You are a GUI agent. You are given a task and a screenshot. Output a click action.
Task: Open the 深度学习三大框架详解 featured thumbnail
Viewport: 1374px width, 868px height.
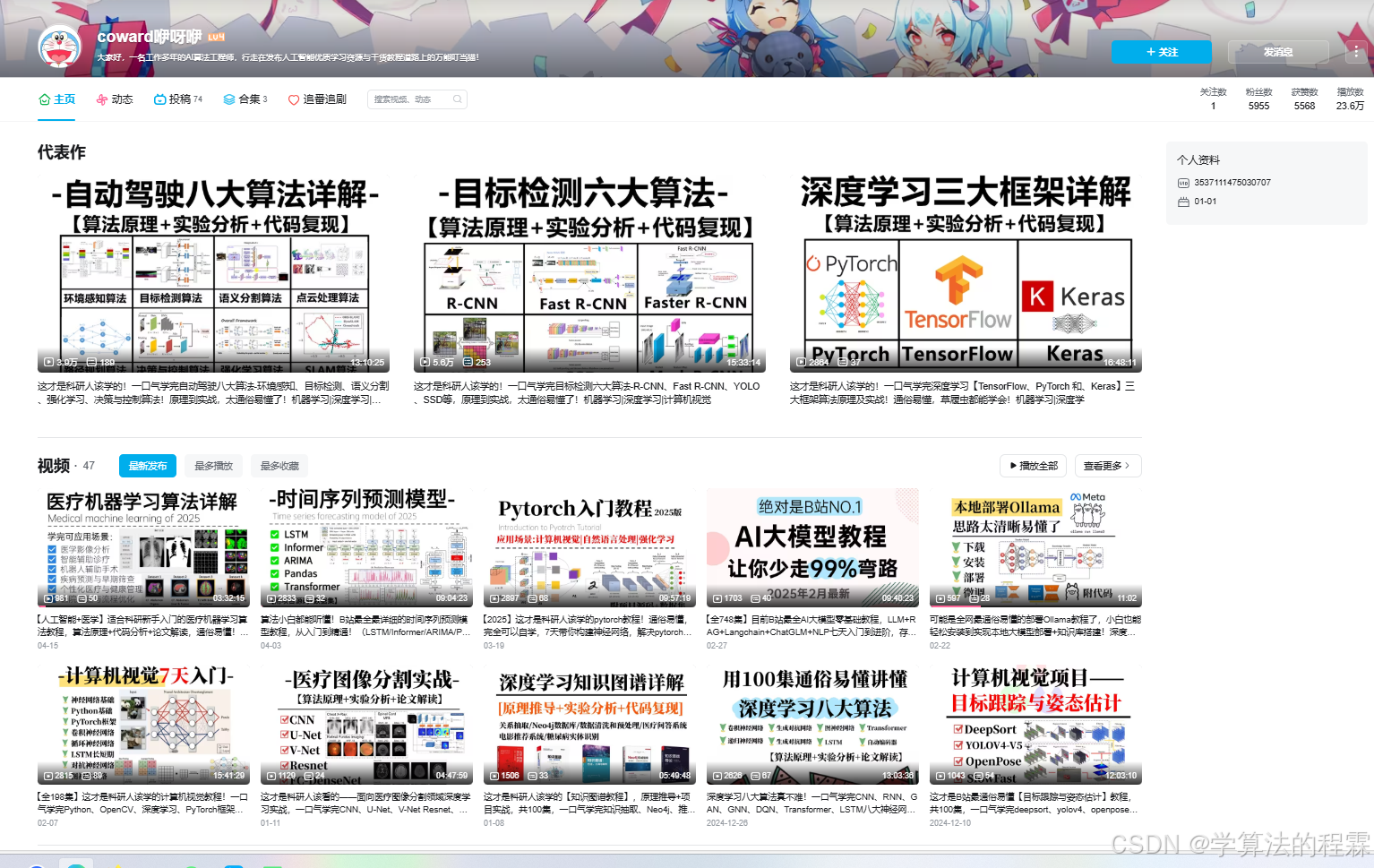pos(966,273)
